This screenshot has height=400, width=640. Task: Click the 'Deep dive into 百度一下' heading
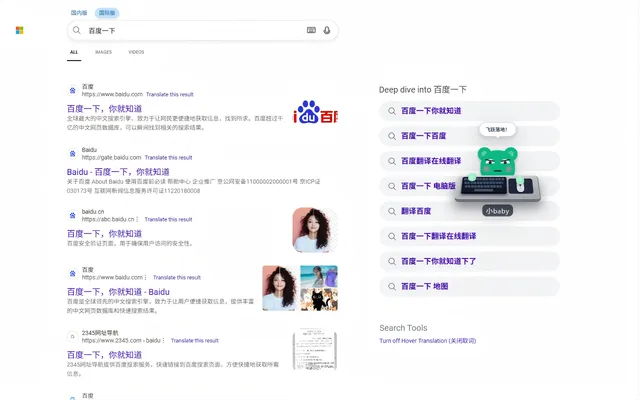[422, 90]
